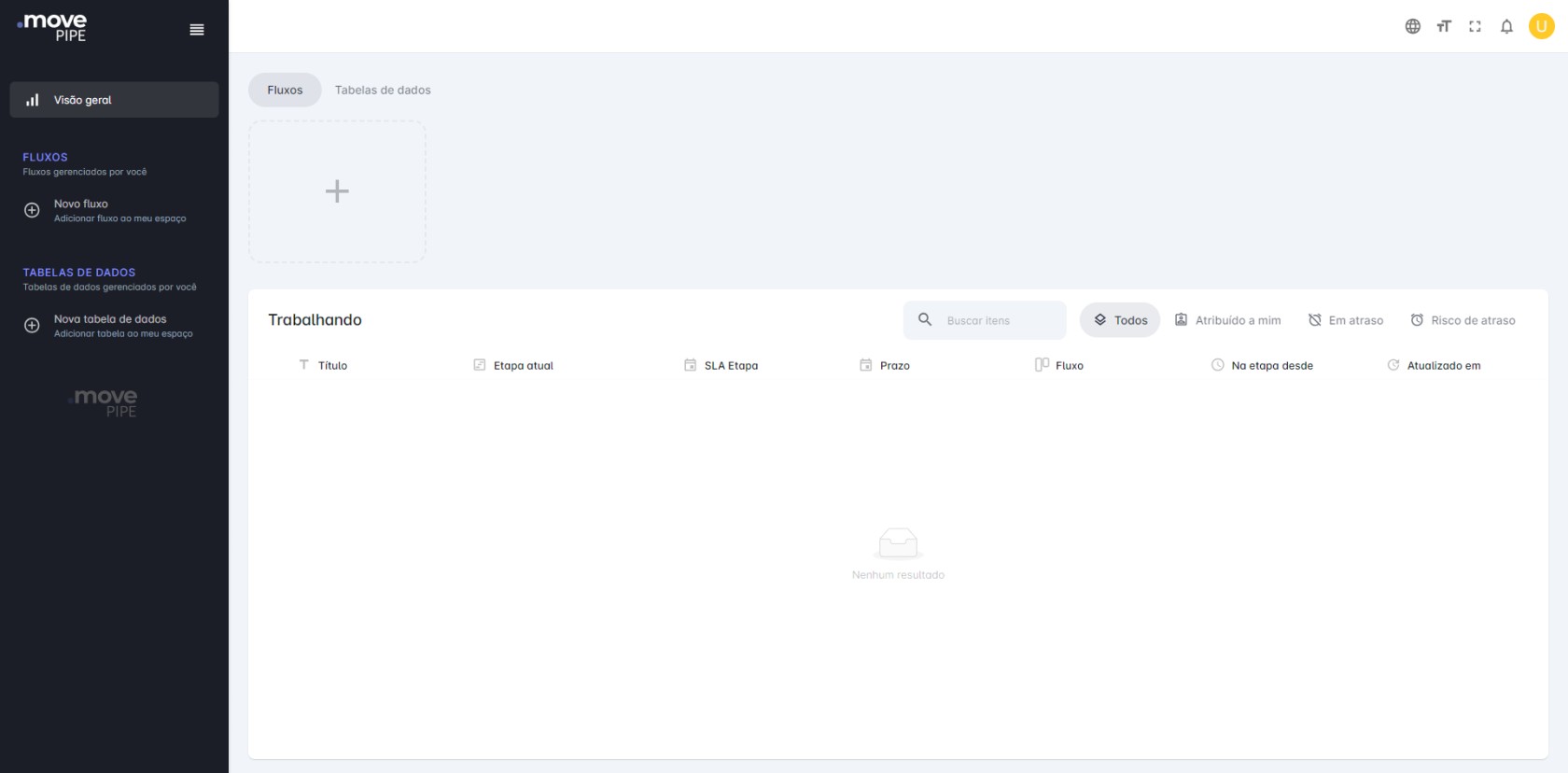Image resolution: width=1568 pixels, height=773 pixels.
Task: Switch to Tabelas de dados tab
Action: click(x=383, y=90)
